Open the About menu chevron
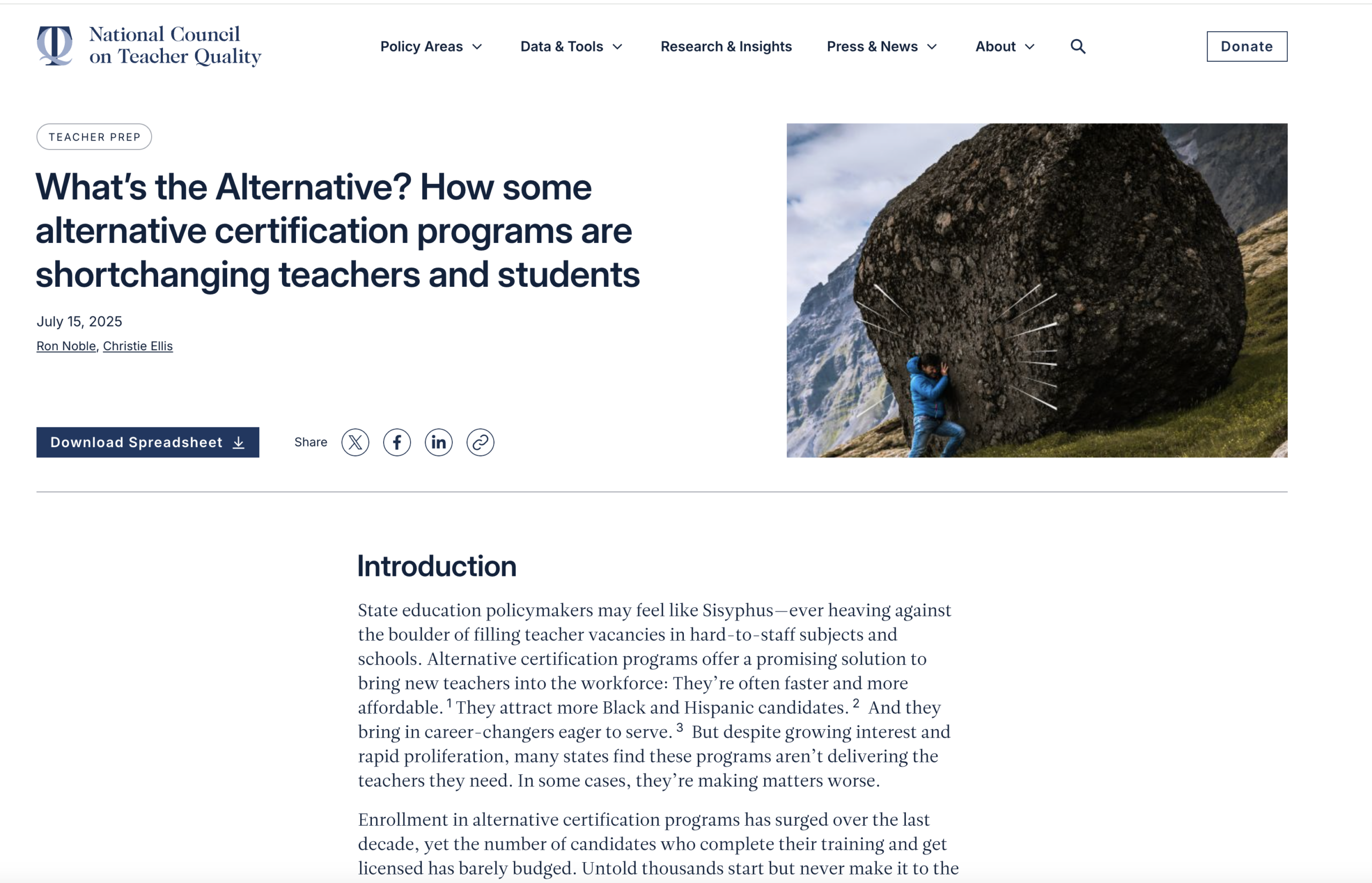 click(1030, 47)
